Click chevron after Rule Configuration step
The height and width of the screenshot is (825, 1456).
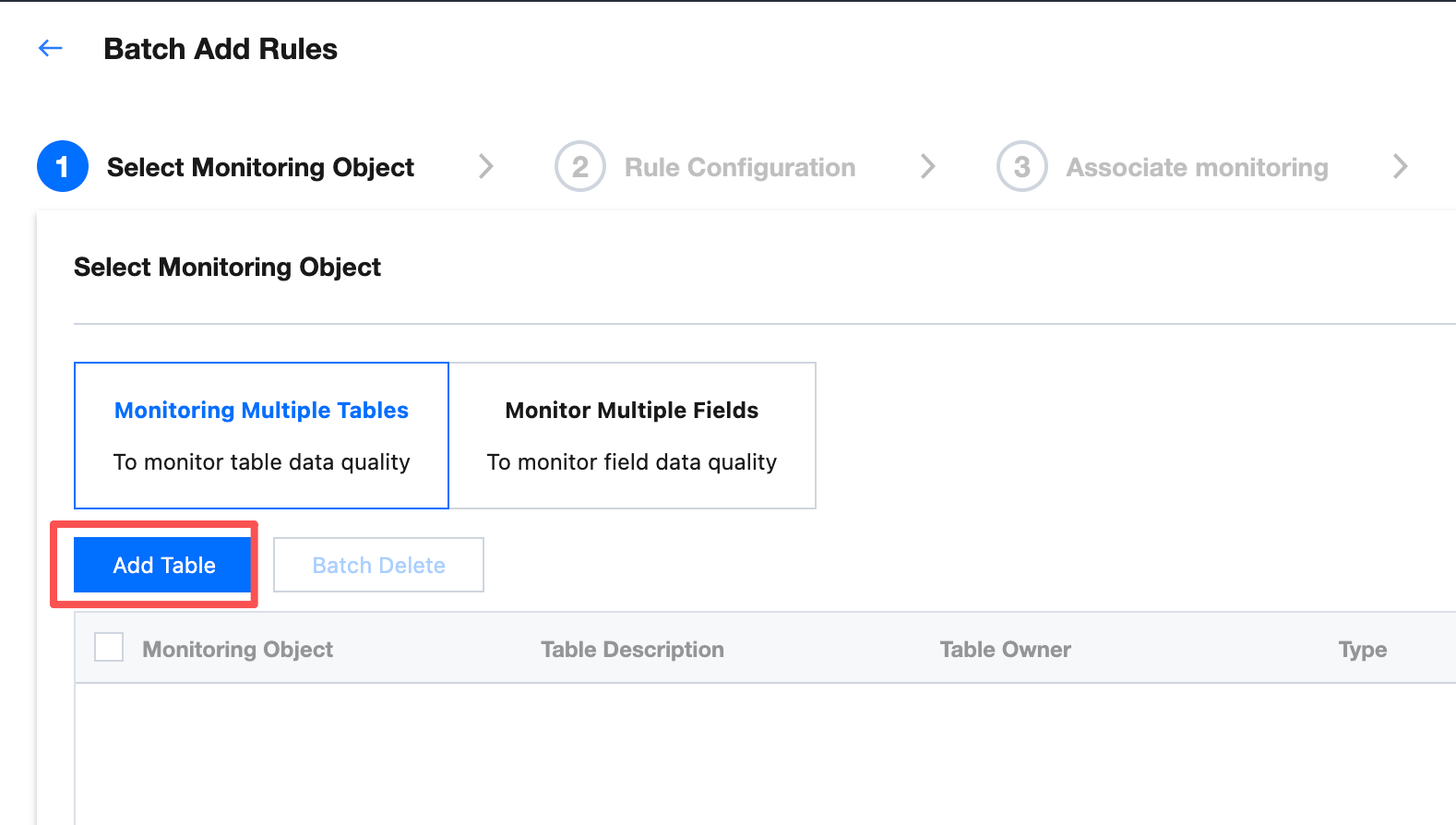928,167
